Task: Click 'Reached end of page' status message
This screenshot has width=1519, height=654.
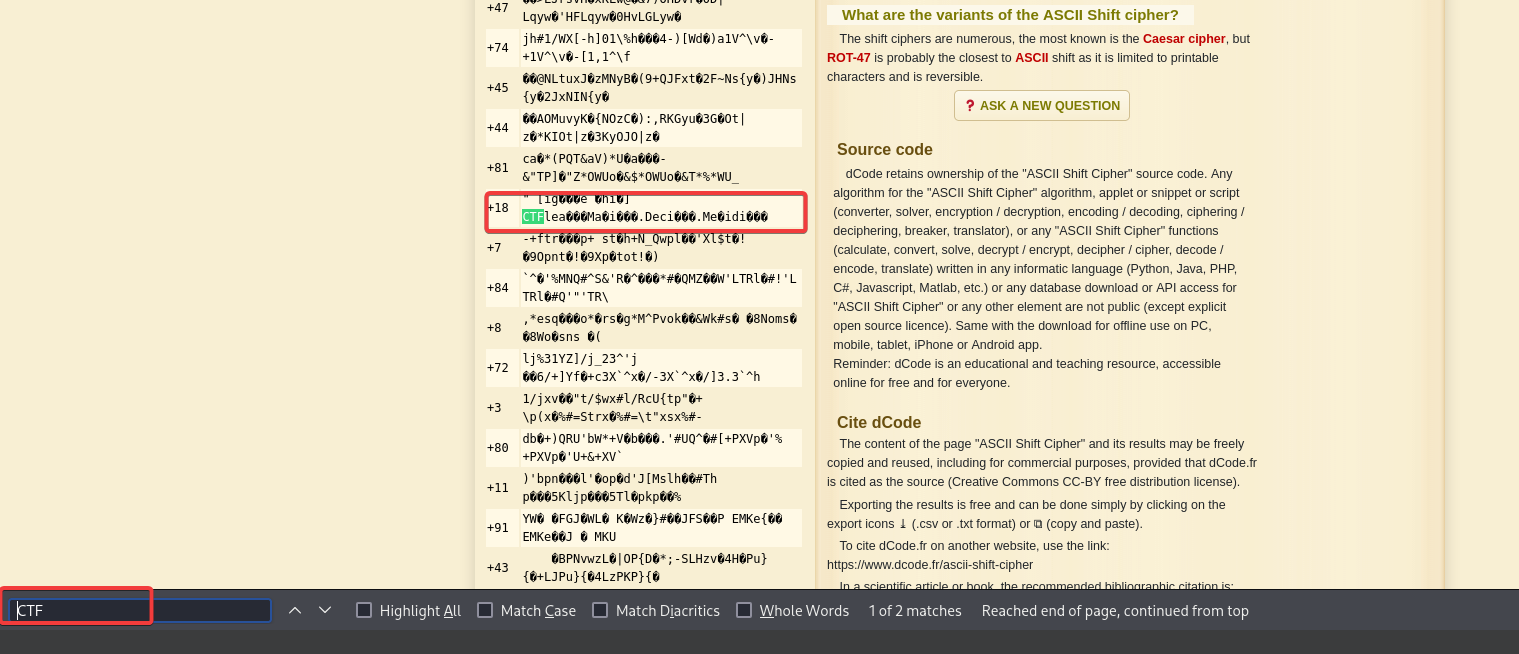Action: click(1115, 610)
